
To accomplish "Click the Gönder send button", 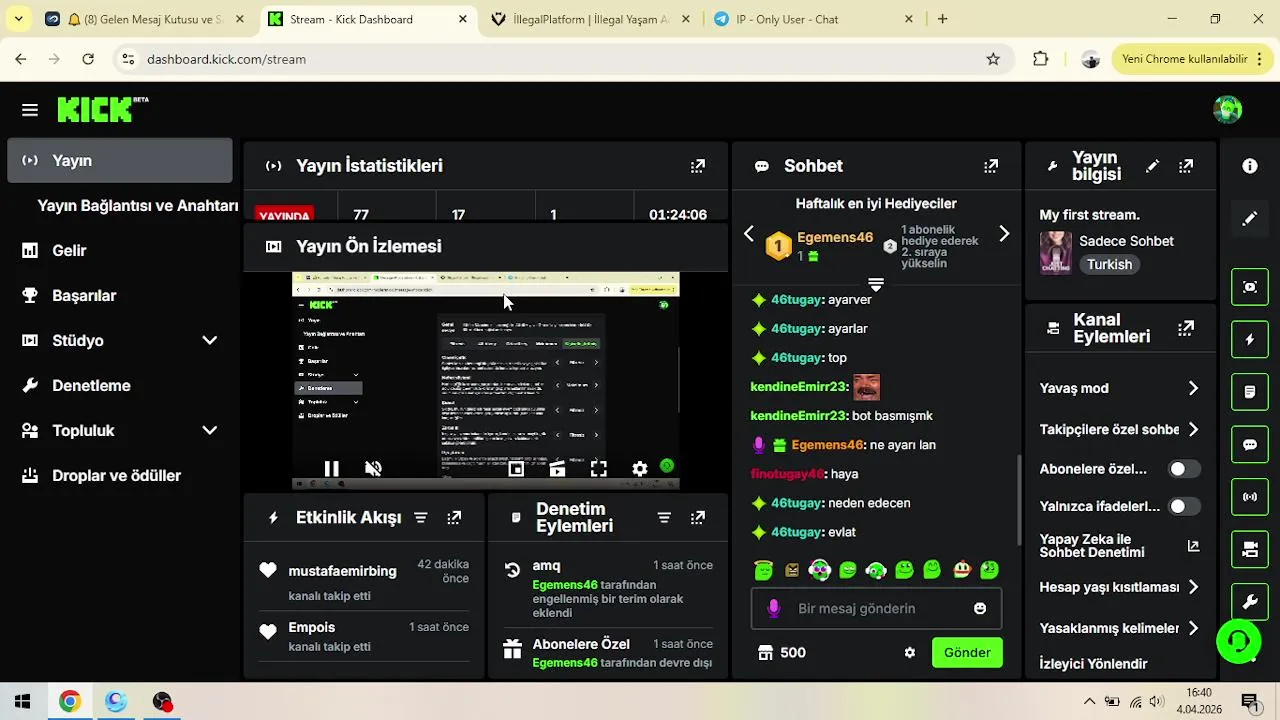I will [x=967, y=652].
